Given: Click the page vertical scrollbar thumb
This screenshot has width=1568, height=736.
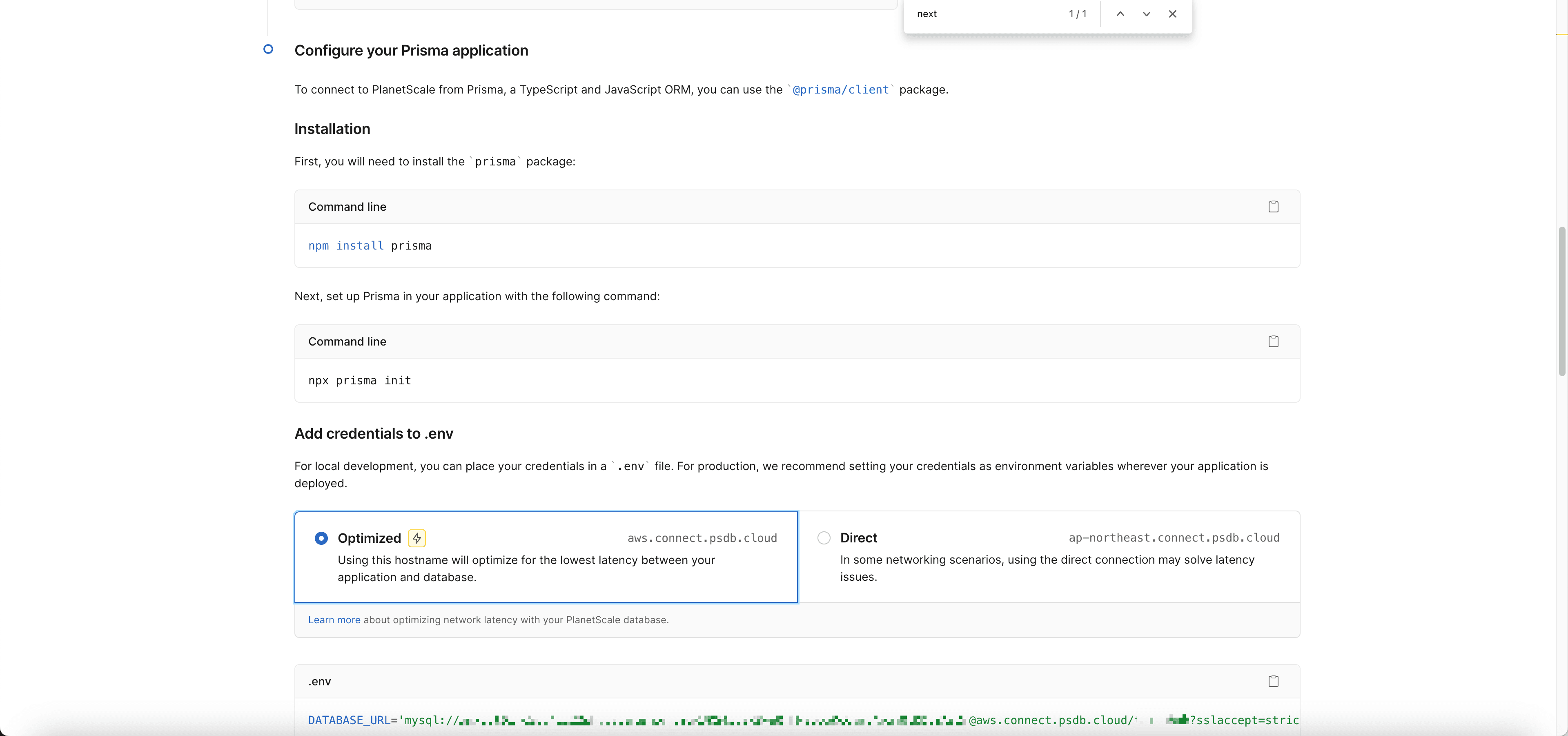Looking at the screenshot, I should (1562, 301).
